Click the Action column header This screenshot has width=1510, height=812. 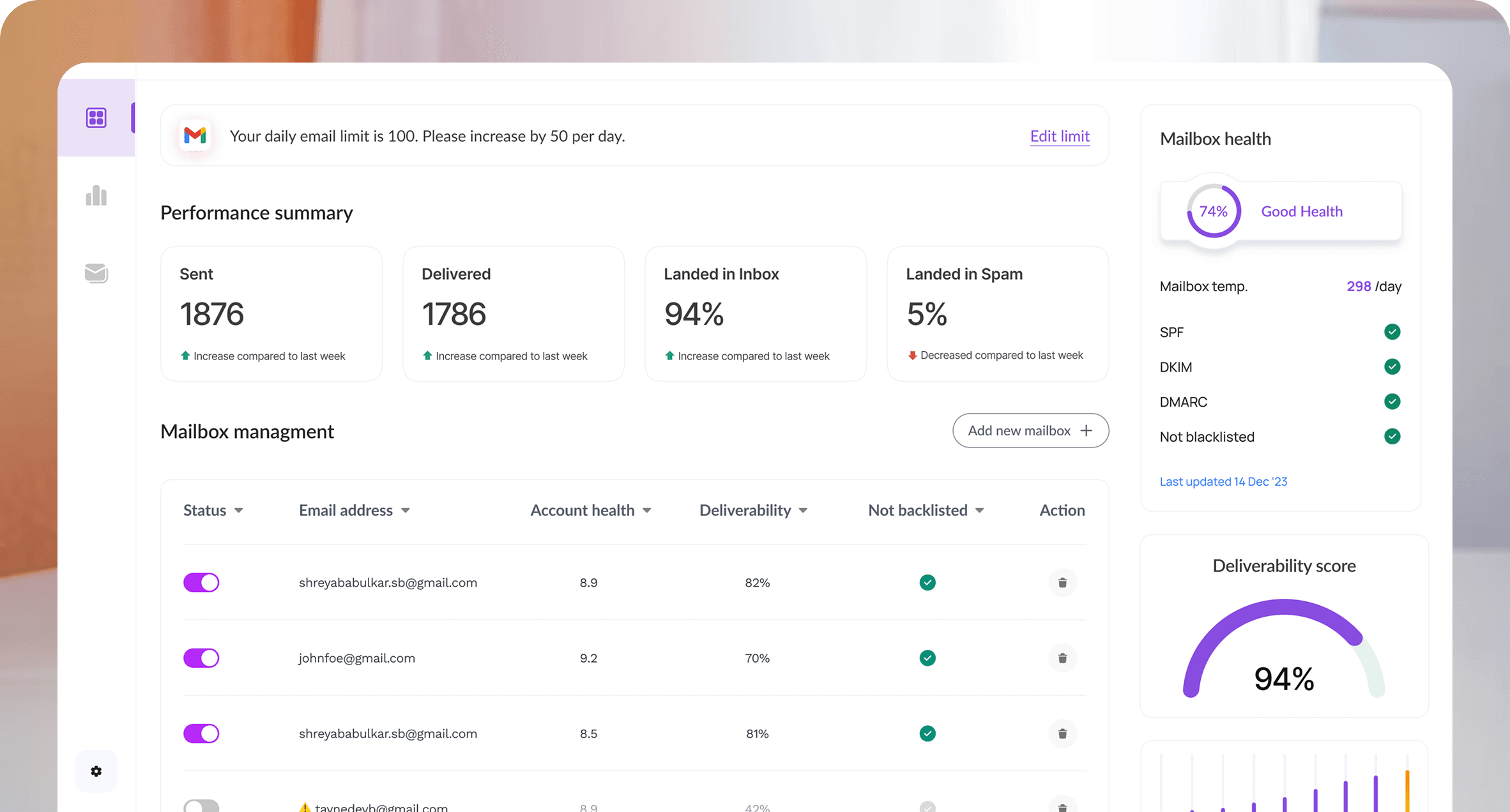tap(1062, 510)
